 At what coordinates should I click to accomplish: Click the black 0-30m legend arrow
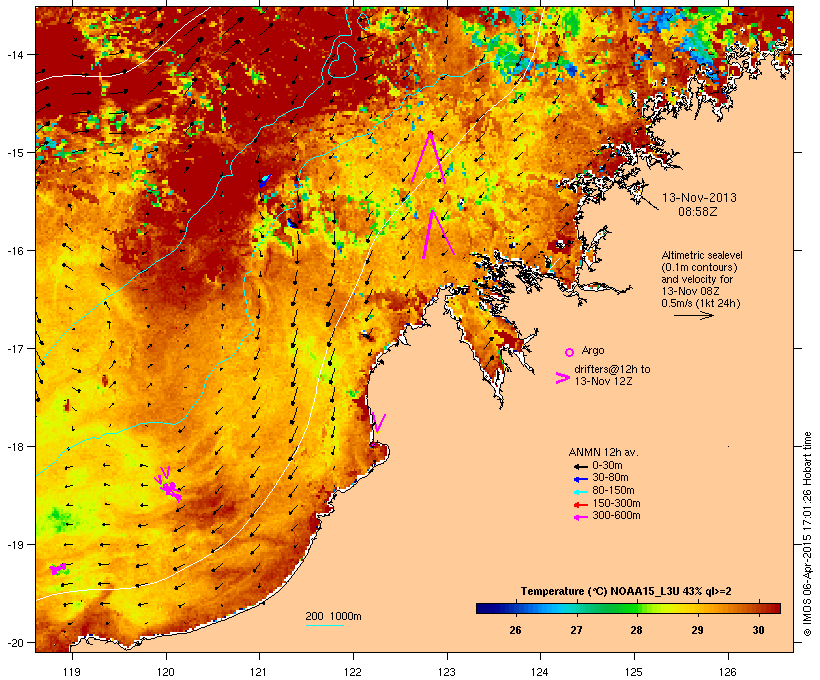coord(581,466)
